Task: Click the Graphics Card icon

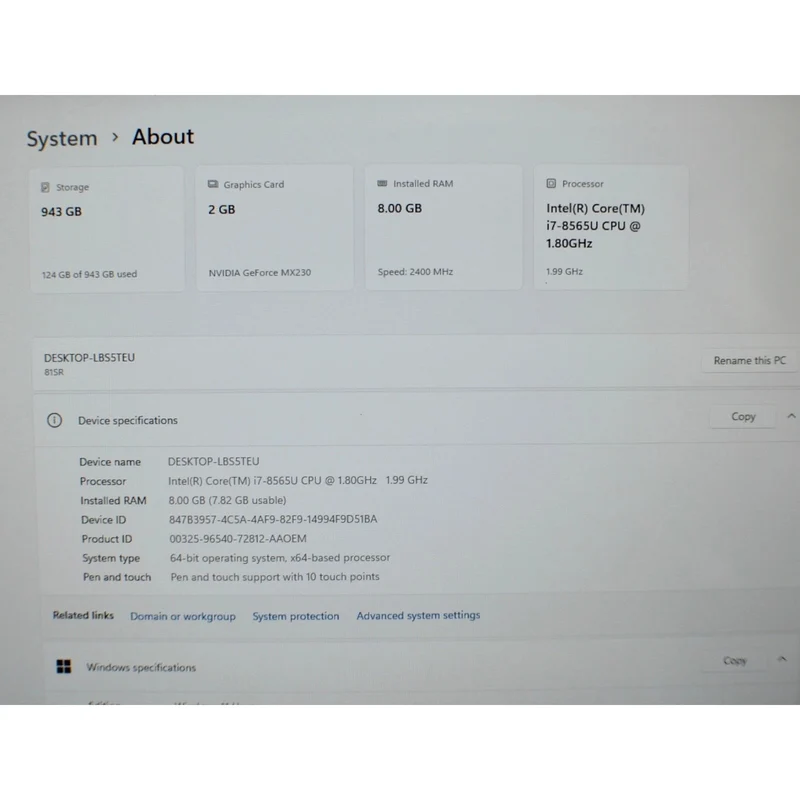Action: (213, 184)
